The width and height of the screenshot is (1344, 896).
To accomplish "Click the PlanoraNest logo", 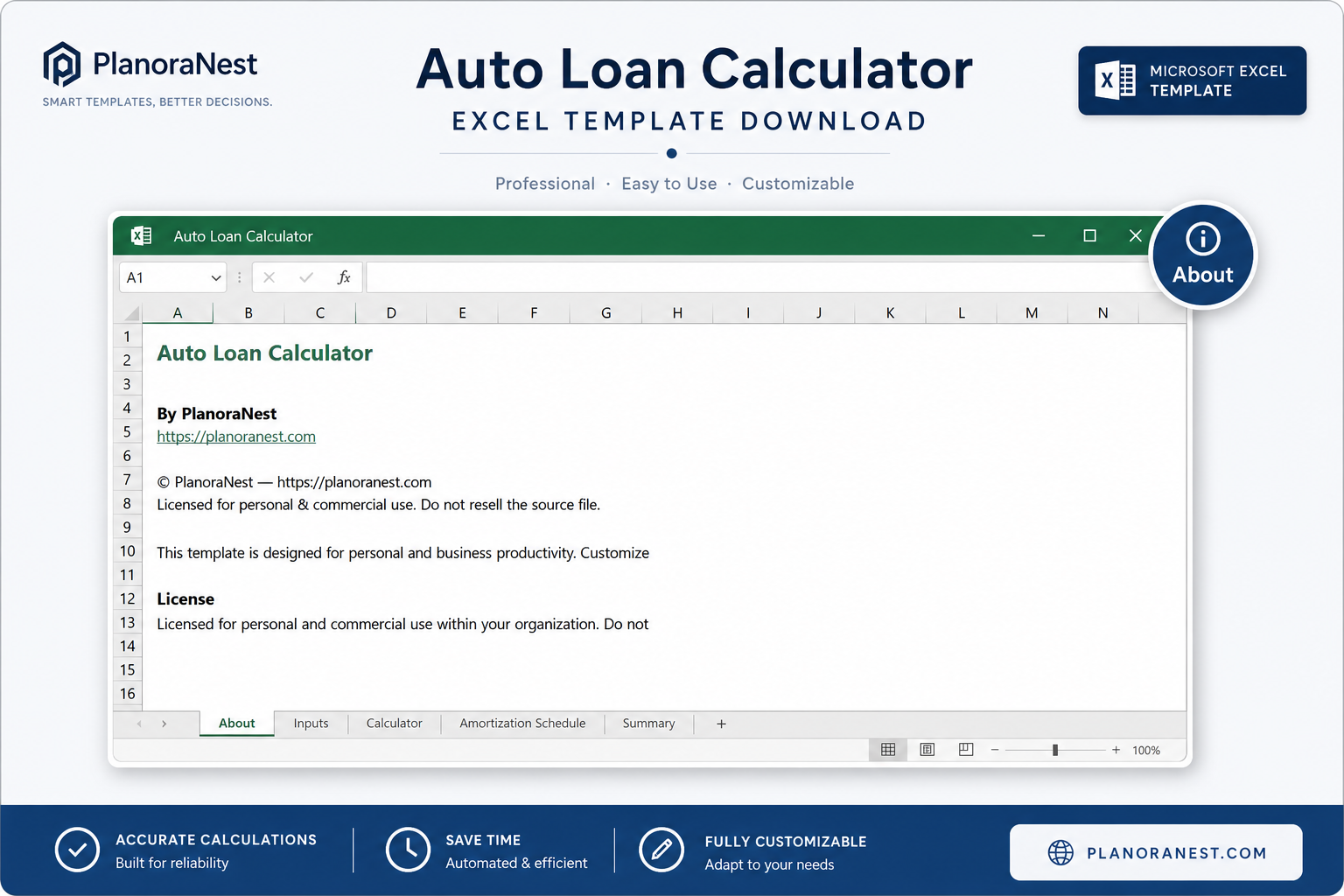I will (x=150, y=65).
